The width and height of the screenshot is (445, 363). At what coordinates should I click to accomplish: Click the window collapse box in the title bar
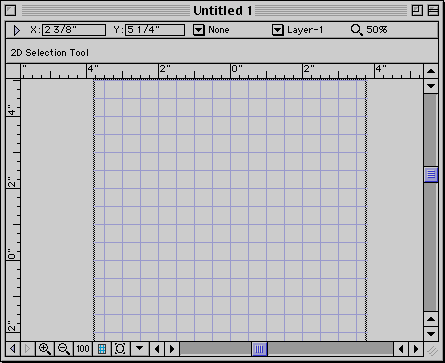point(433,10)
